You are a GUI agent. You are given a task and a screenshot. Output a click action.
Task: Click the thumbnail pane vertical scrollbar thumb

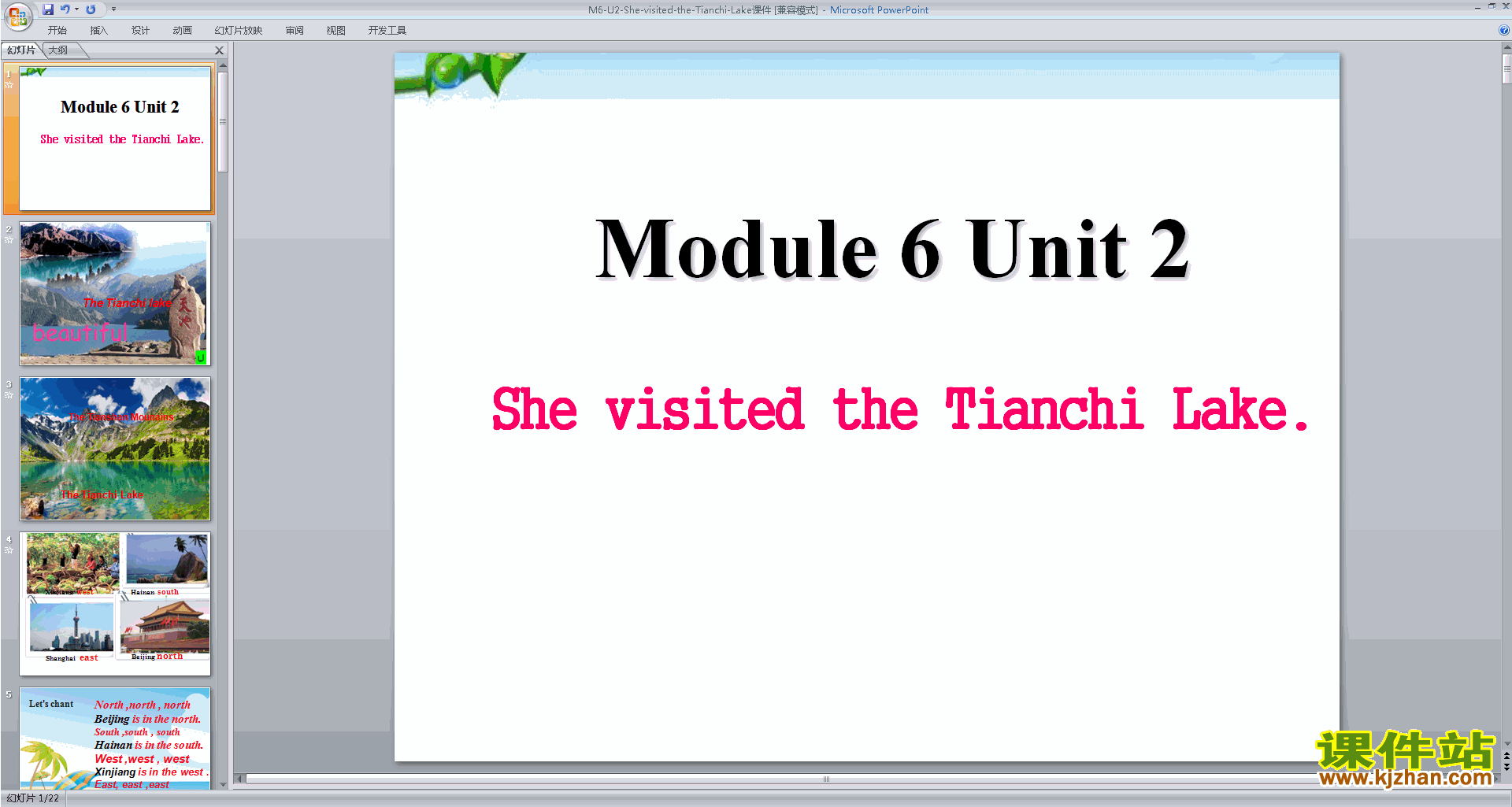(x=223, y=122)
